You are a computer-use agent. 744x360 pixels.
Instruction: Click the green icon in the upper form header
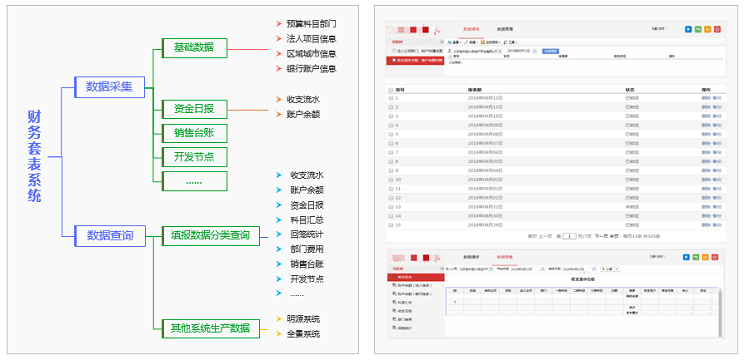(698, 29)
